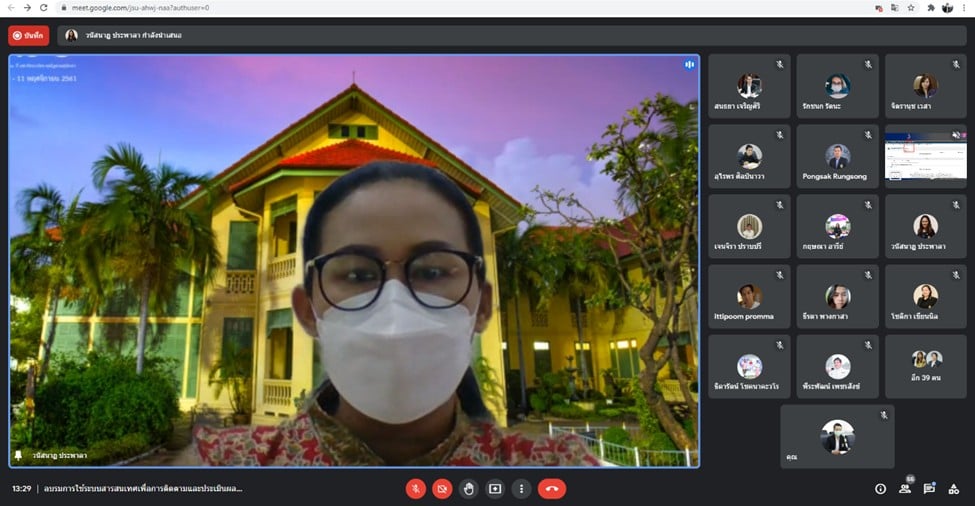The height and width of the screenshot is (506, 975).
Task: Select the ittipoom promma participant tile
Action: pos(749,297)
